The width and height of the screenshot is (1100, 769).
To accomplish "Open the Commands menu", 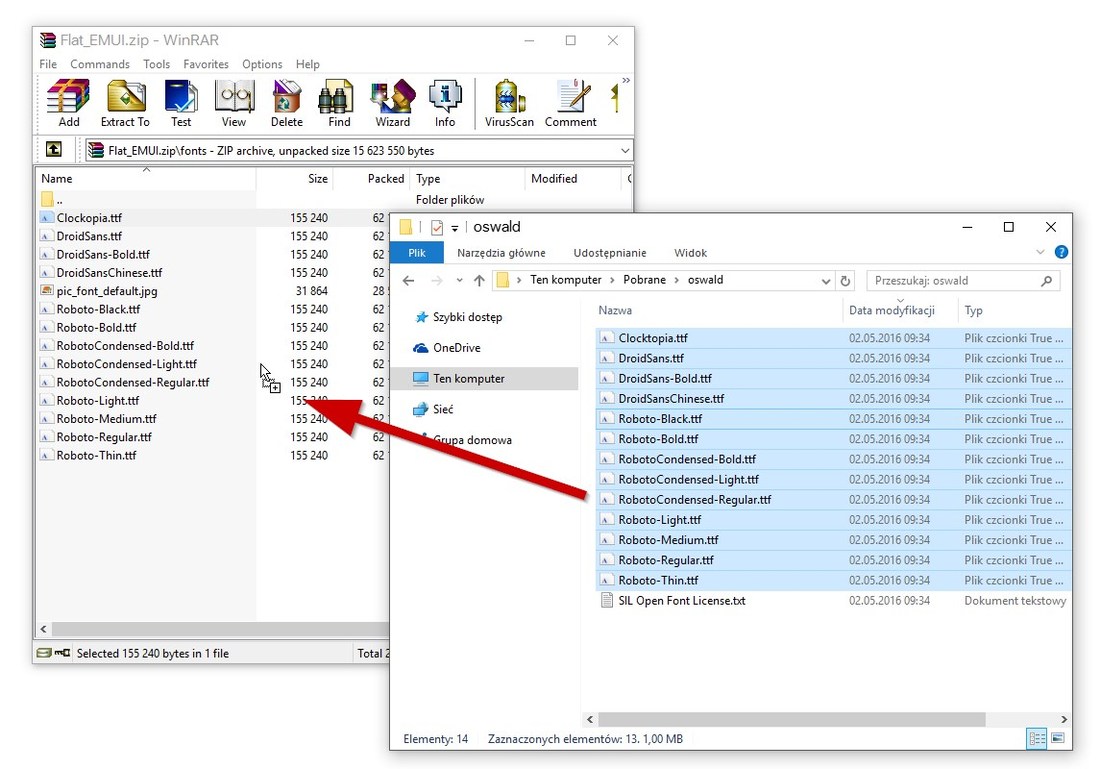I will pyautogui.click(x=100, y=64).
